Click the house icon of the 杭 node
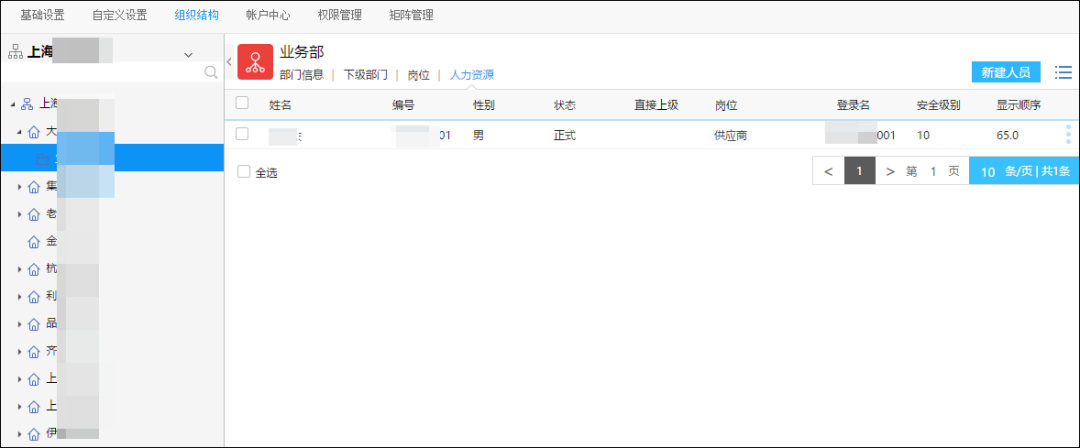Screen dimensions: 1080x448 tap(34, 269)
